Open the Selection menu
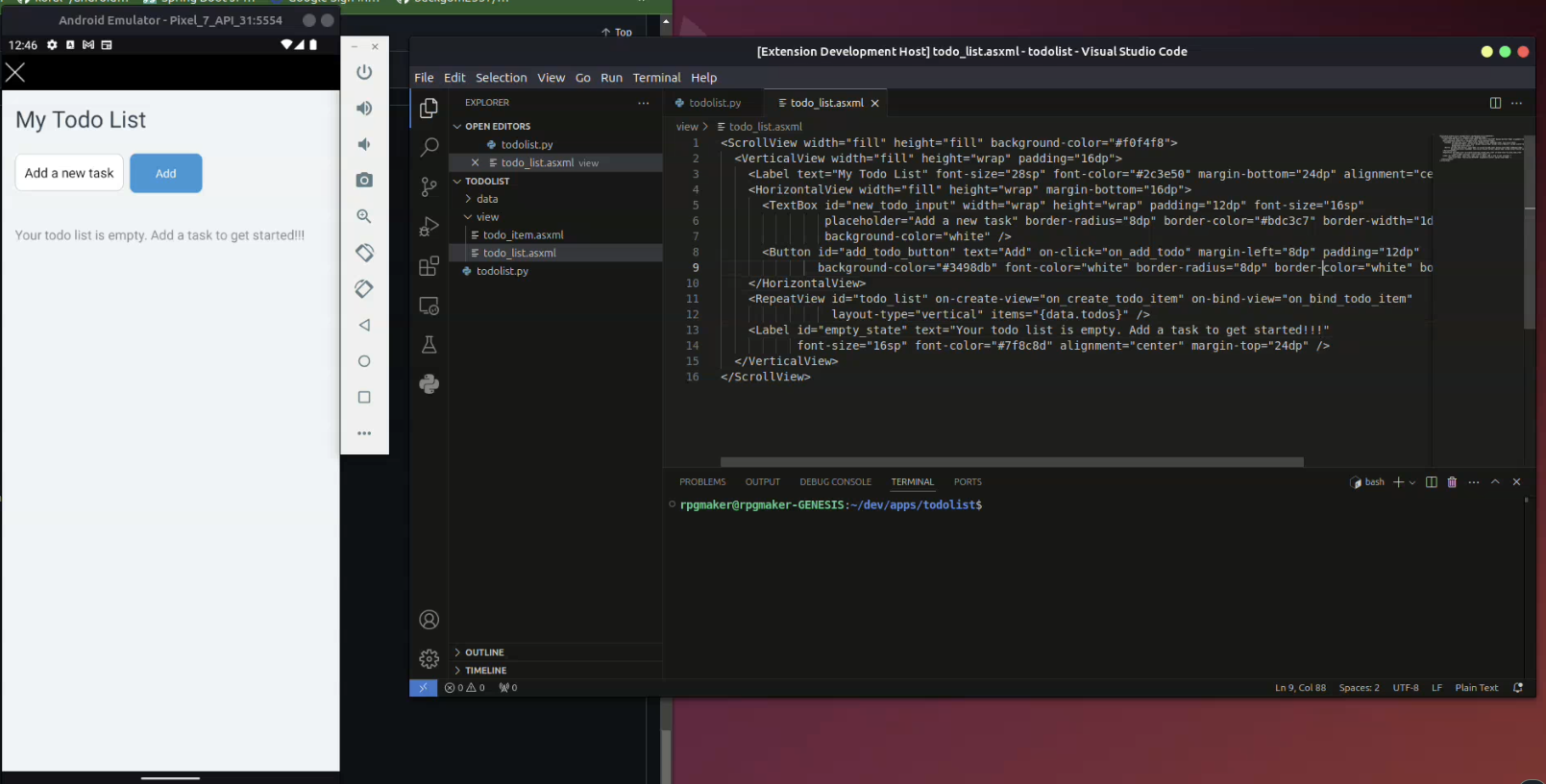The height and width of the screenshot is (784, 1546). 501,78
